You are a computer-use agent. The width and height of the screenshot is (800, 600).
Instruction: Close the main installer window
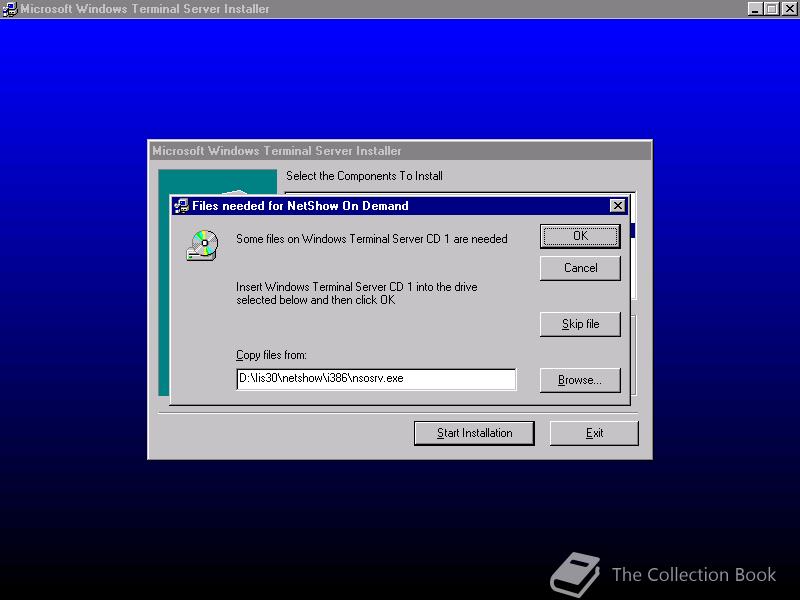coord(789,9)
